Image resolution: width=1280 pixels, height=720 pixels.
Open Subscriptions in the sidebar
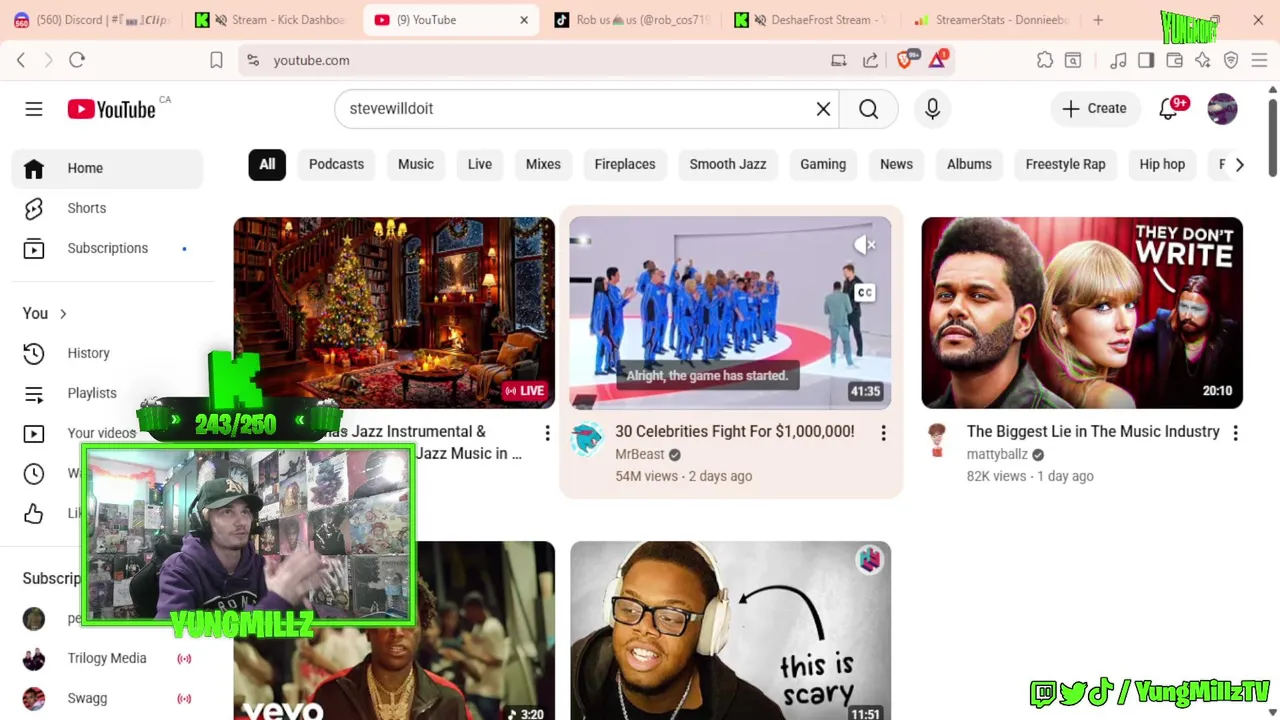(x=108, y=248)
